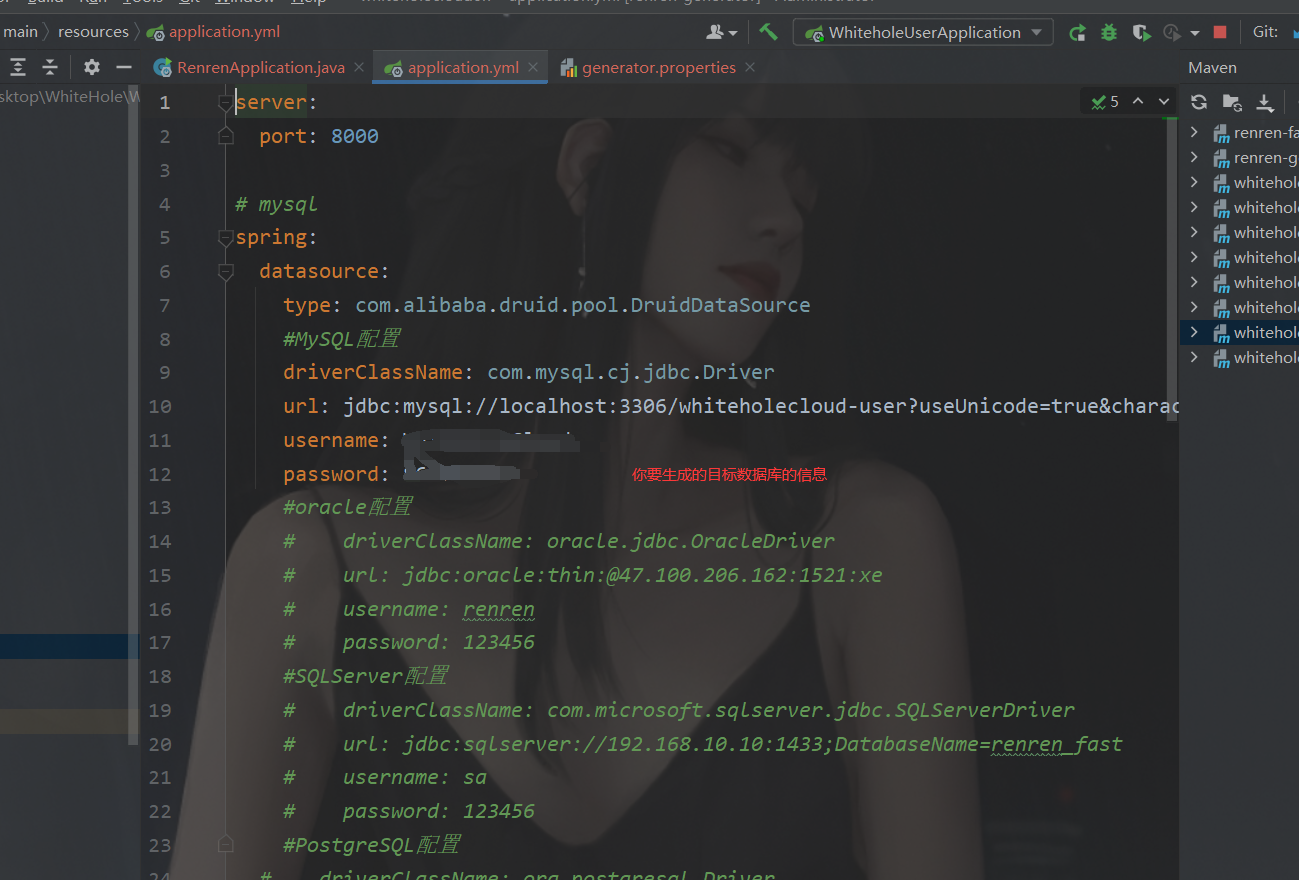Open the user/code-with-me icon menu
The width and height of the screenshot is (1299, 880).
pyautogui.click(x=721, y=32)
